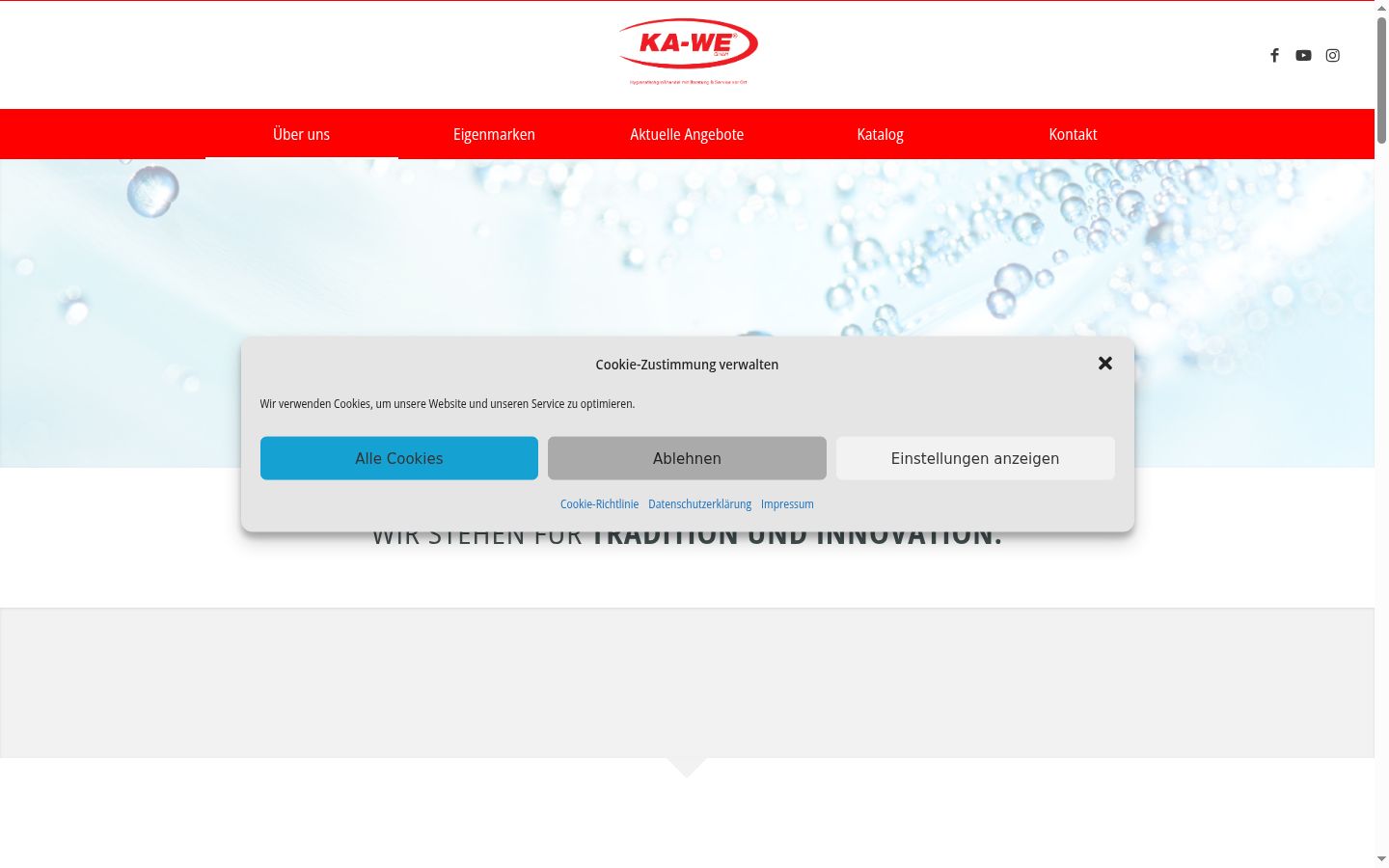Open the YouTube channel icon
This screenshot has width=1389, height=868.
pyautogui.click(x=1303, y=55)
